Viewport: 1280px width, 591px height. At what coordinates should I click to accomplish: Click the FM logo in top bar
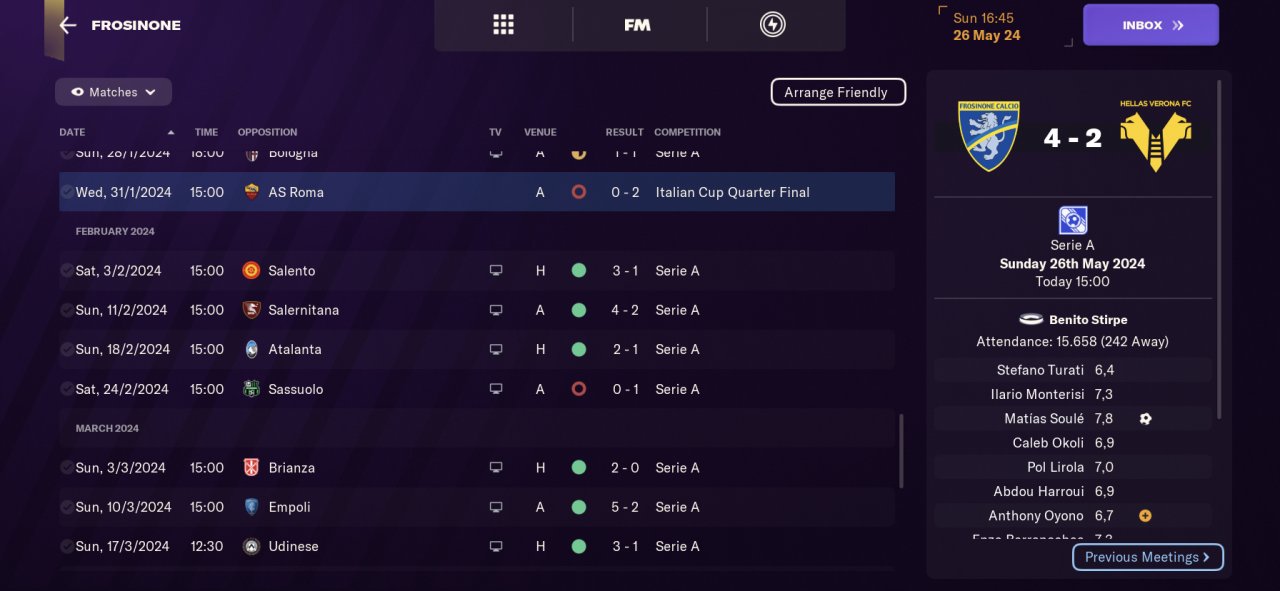tap(637, 25)
